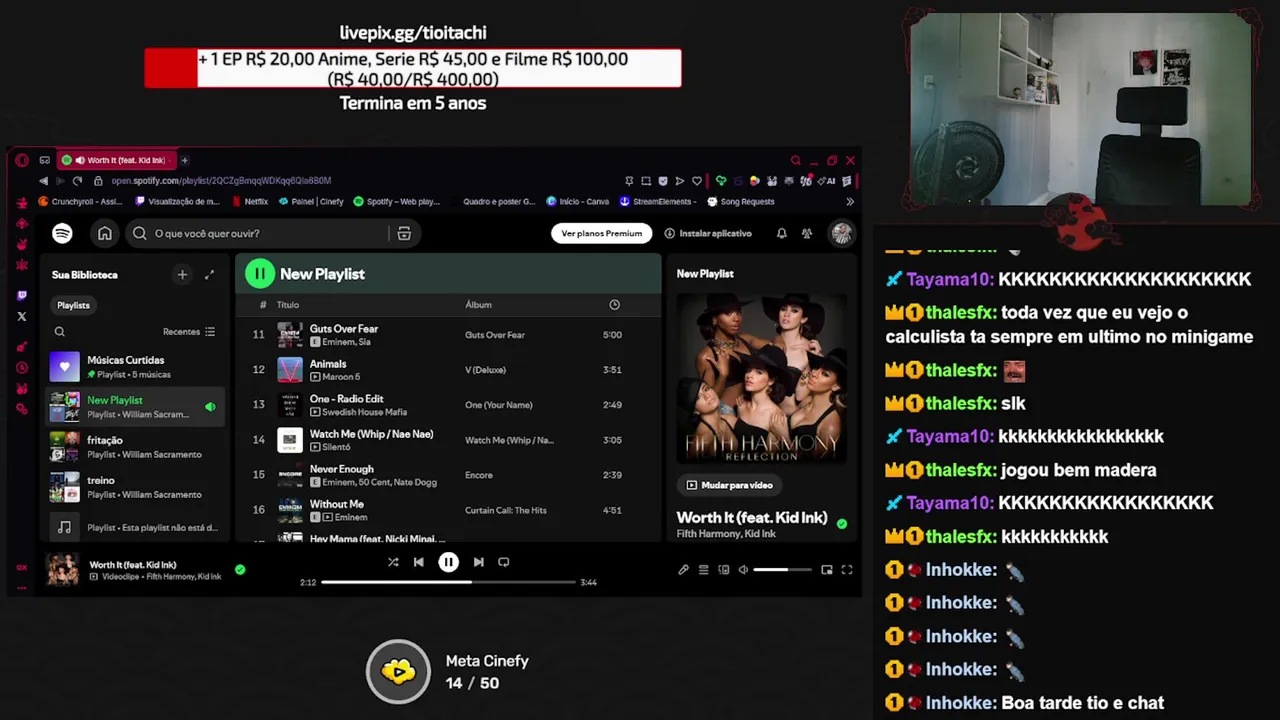
Task: Open Fifth Harmony Reflection album cover
Action: [761, 378]
